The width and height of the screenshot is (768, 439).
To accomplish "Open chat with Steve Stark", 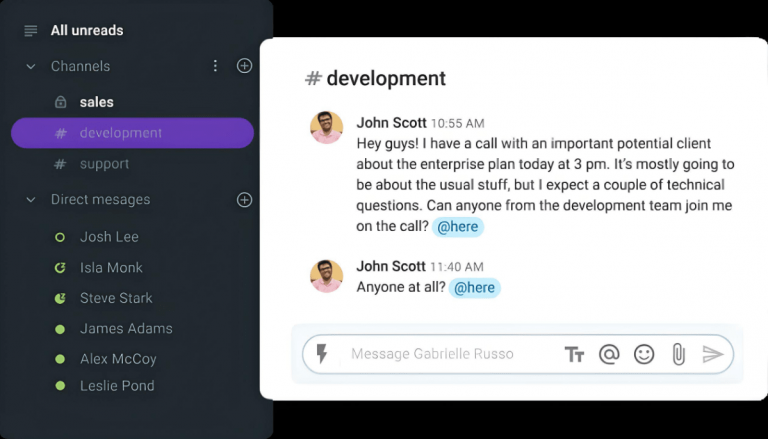I will coord(116,298).
